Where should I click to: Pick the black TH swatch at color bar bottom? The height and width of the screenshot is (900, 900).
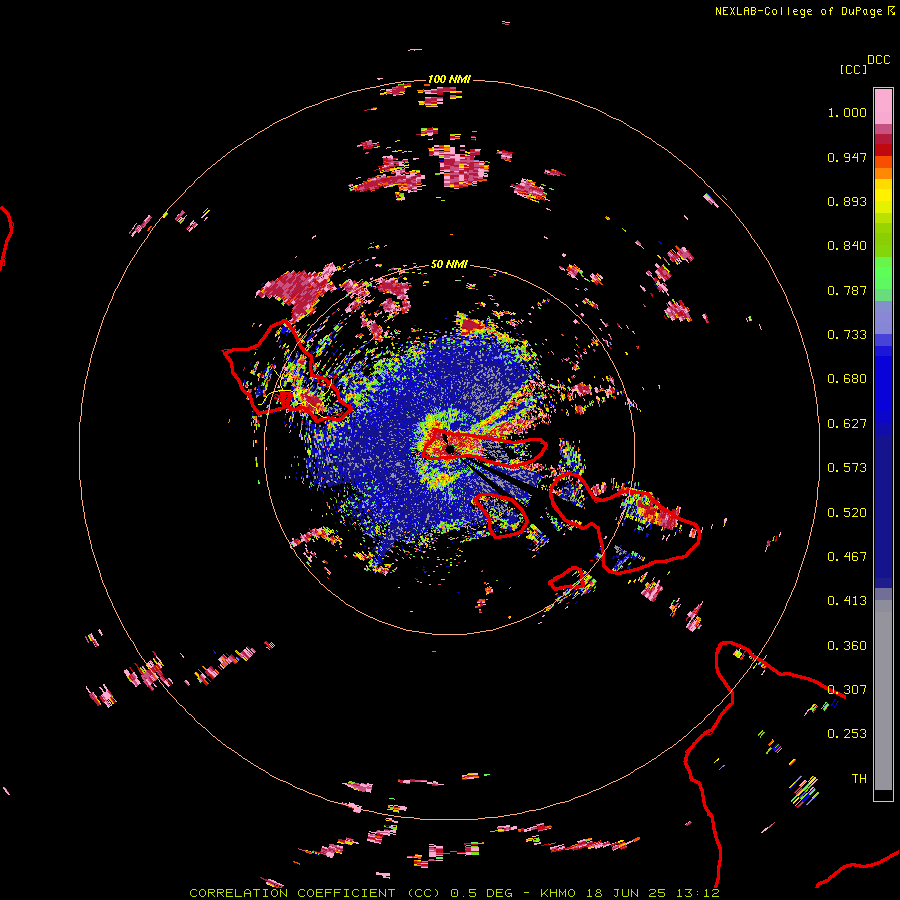[x=883, y=794]
